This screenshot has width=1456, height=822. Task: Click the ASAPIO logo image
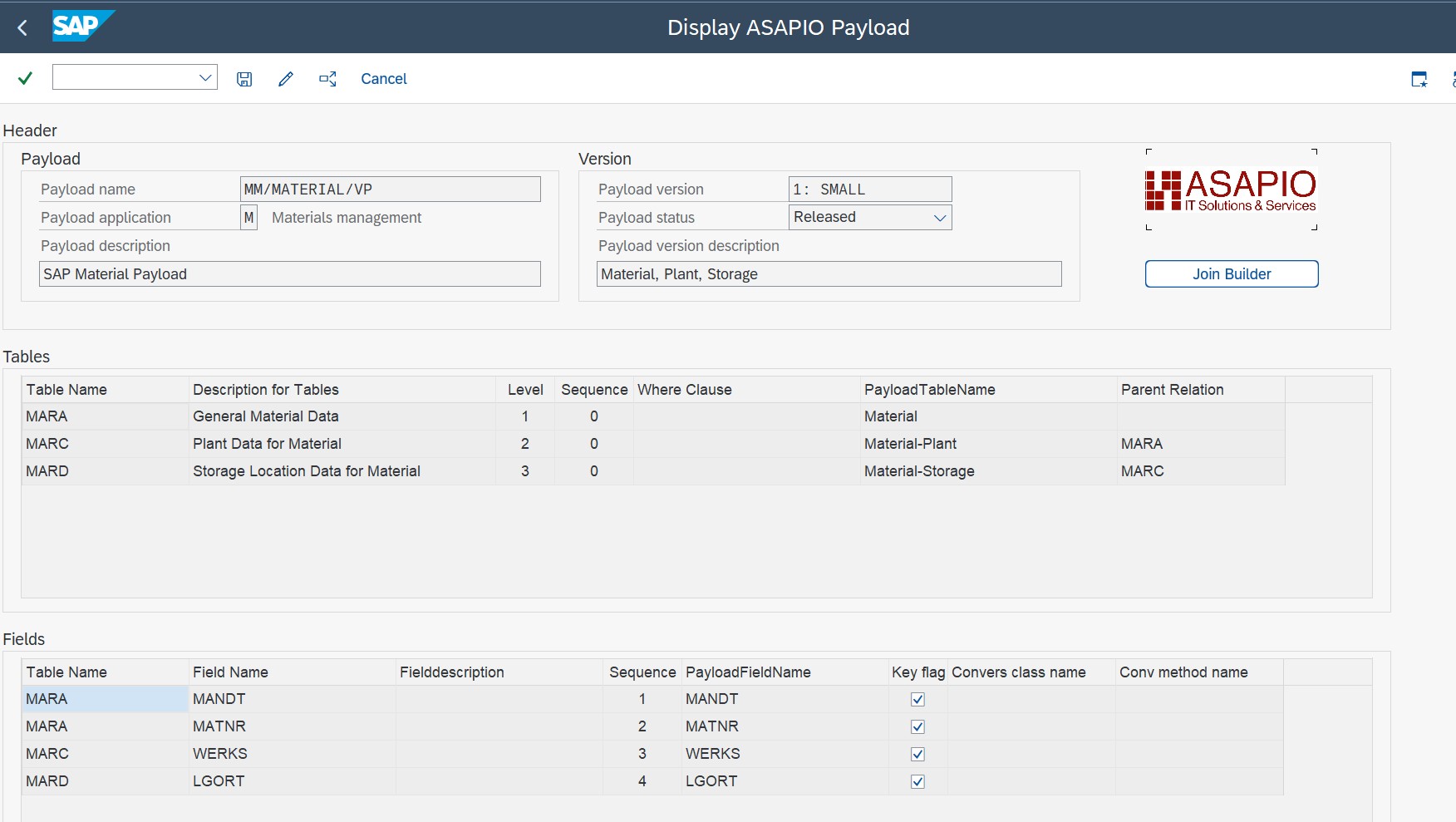[1231, 190]
